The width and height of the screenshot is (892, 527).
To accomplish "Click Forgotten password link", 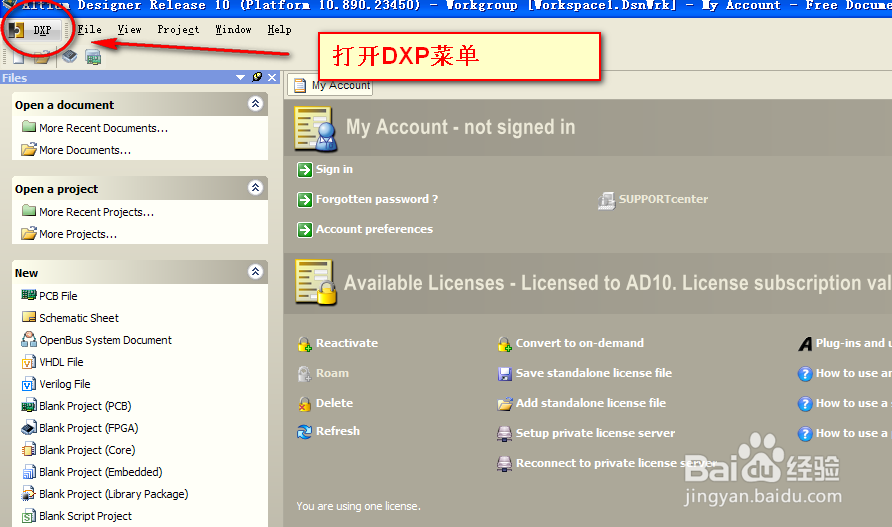I will [x=377, y=199].
